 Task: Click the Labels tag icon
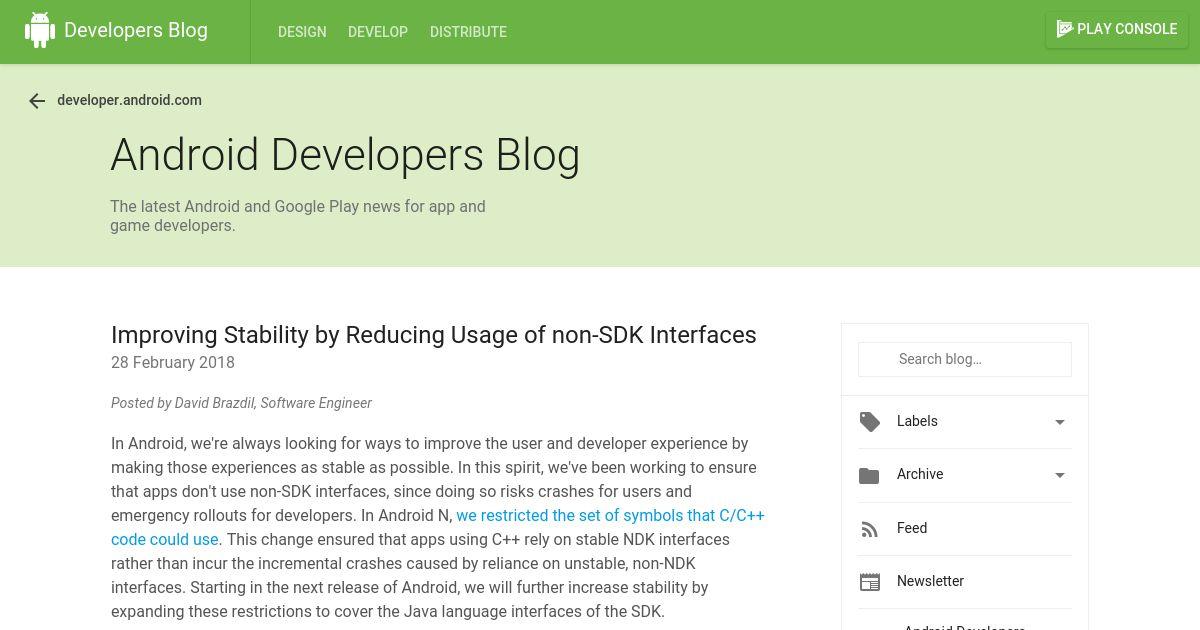tap(870, 422)
